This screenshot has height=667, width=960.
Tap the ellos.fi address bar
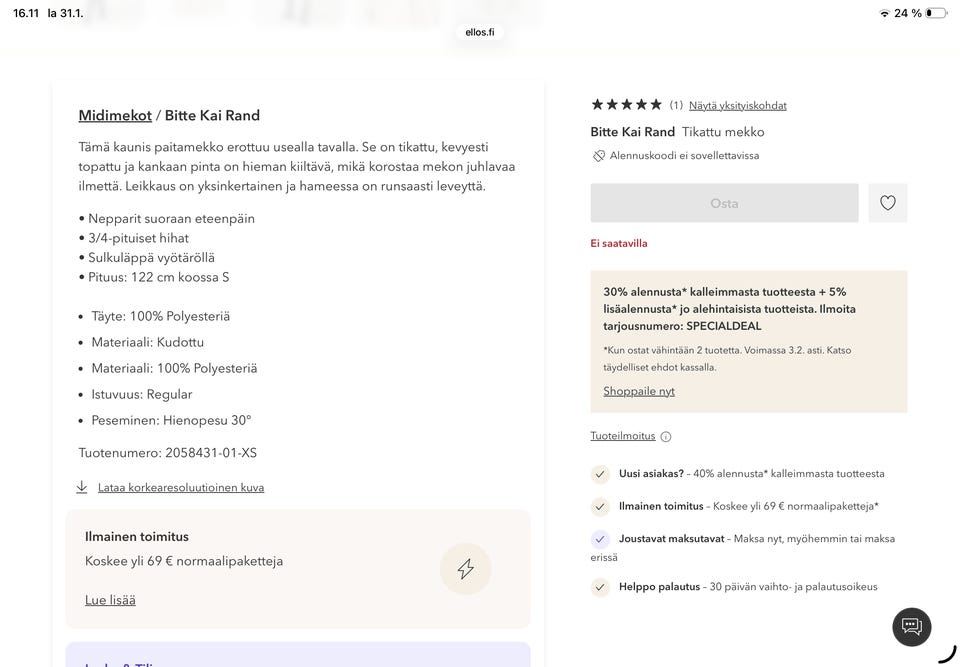pyautogui.click(x=480, y=32)
